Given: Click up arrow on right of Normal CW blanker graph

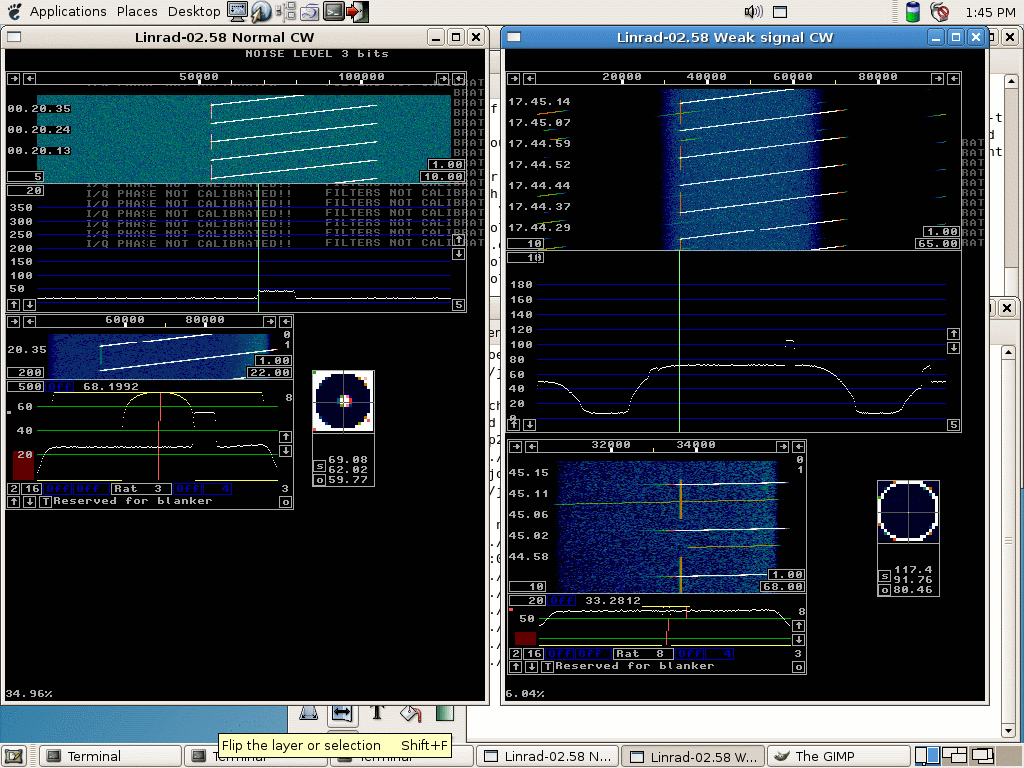Looking at the screenshot, I should (x=285, y=436).
